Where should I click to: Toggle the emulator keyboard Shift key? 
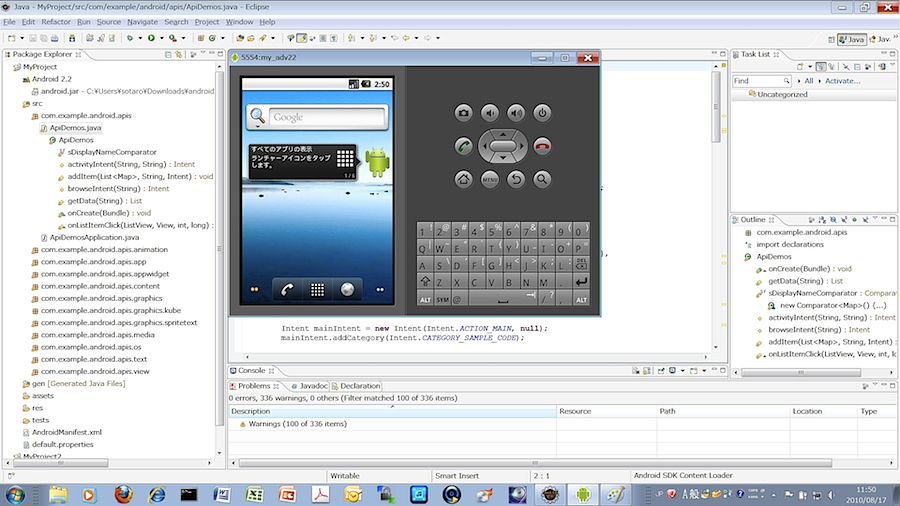[x=425, y=282]
